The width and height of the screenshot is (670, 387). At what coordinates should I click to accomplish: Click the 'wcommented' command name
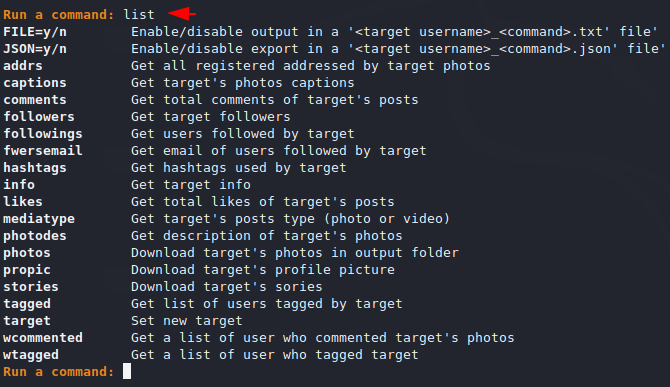point(43,338)
